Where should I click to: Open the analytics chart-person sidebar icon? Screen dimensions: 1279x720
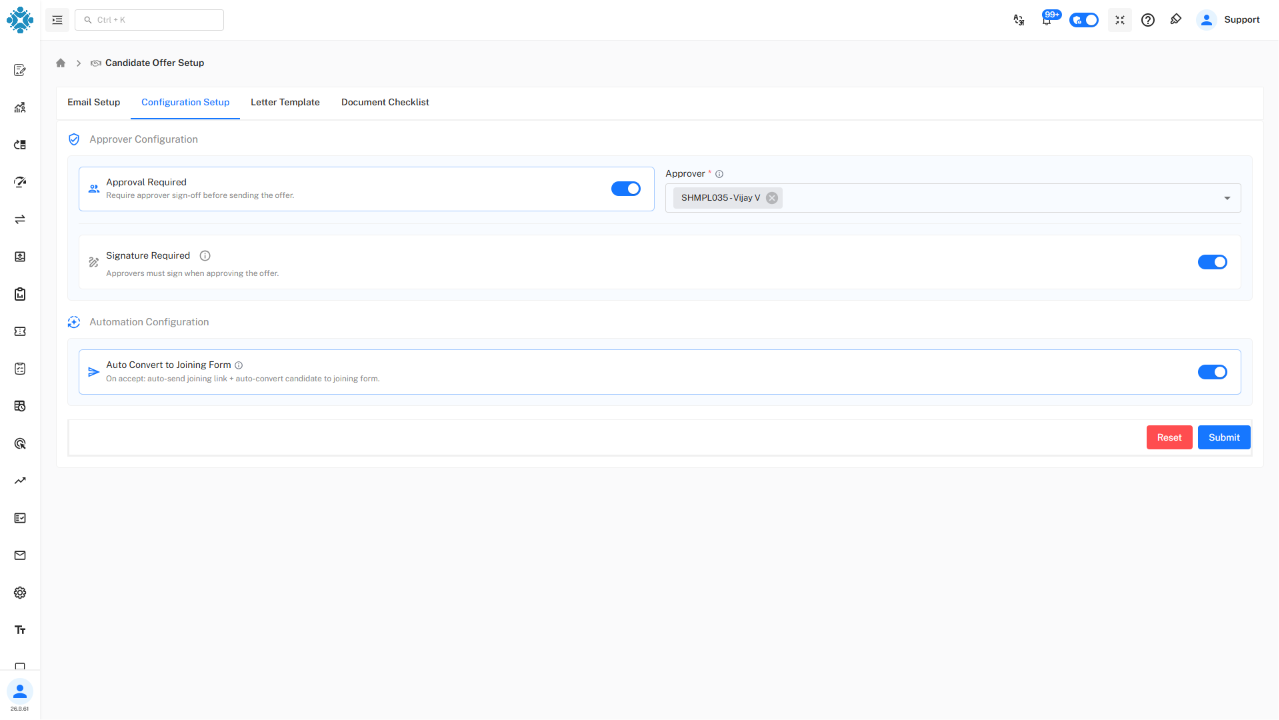coord(20,107)
